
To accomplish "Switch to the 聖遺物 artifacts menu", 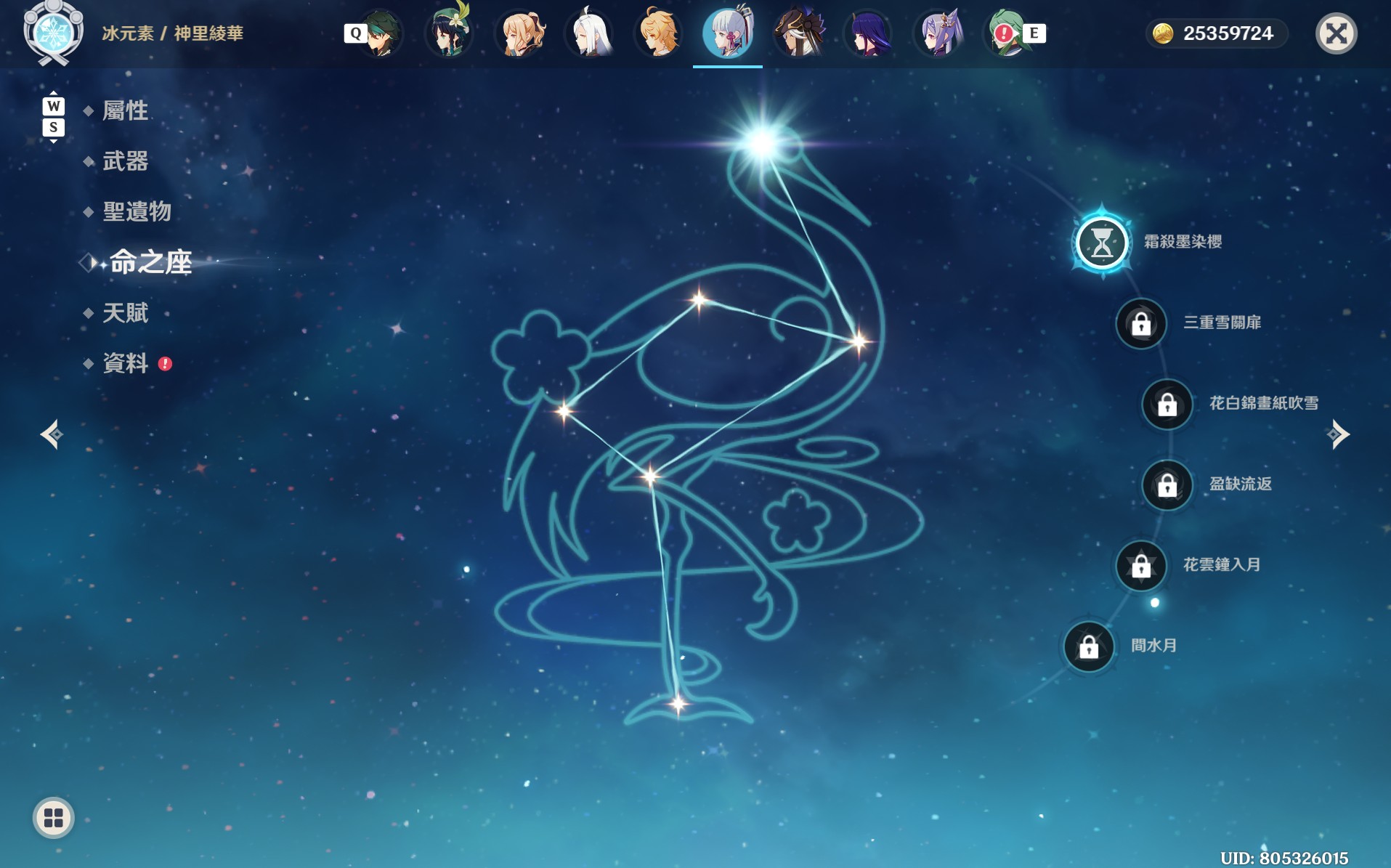I will click(137, 211).
